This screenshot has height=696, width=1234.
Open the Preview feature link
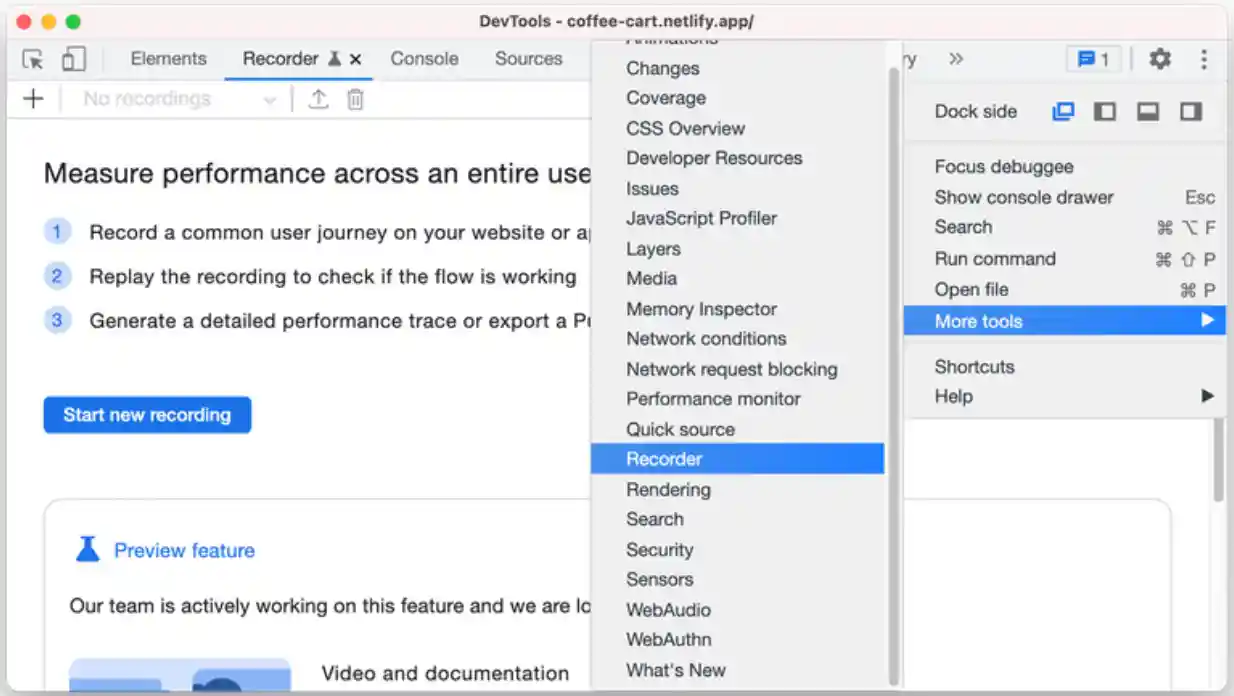pyautogui.click(x=184, y=550)
